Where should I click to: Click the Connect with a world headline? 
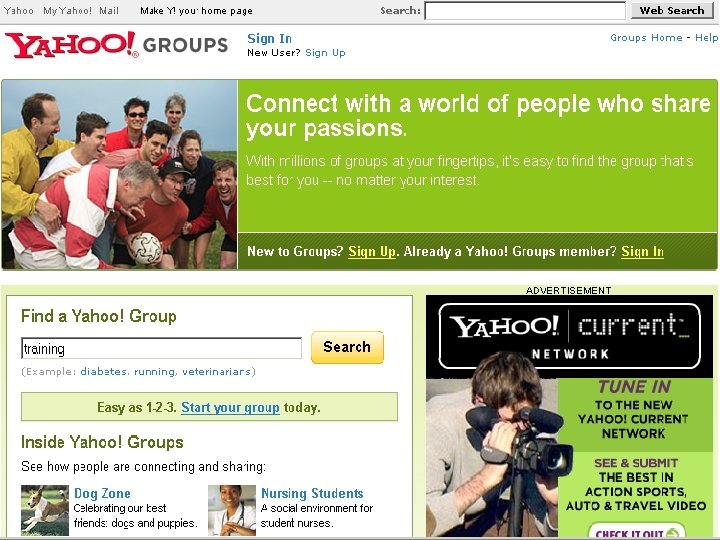(x=478, y=116)
